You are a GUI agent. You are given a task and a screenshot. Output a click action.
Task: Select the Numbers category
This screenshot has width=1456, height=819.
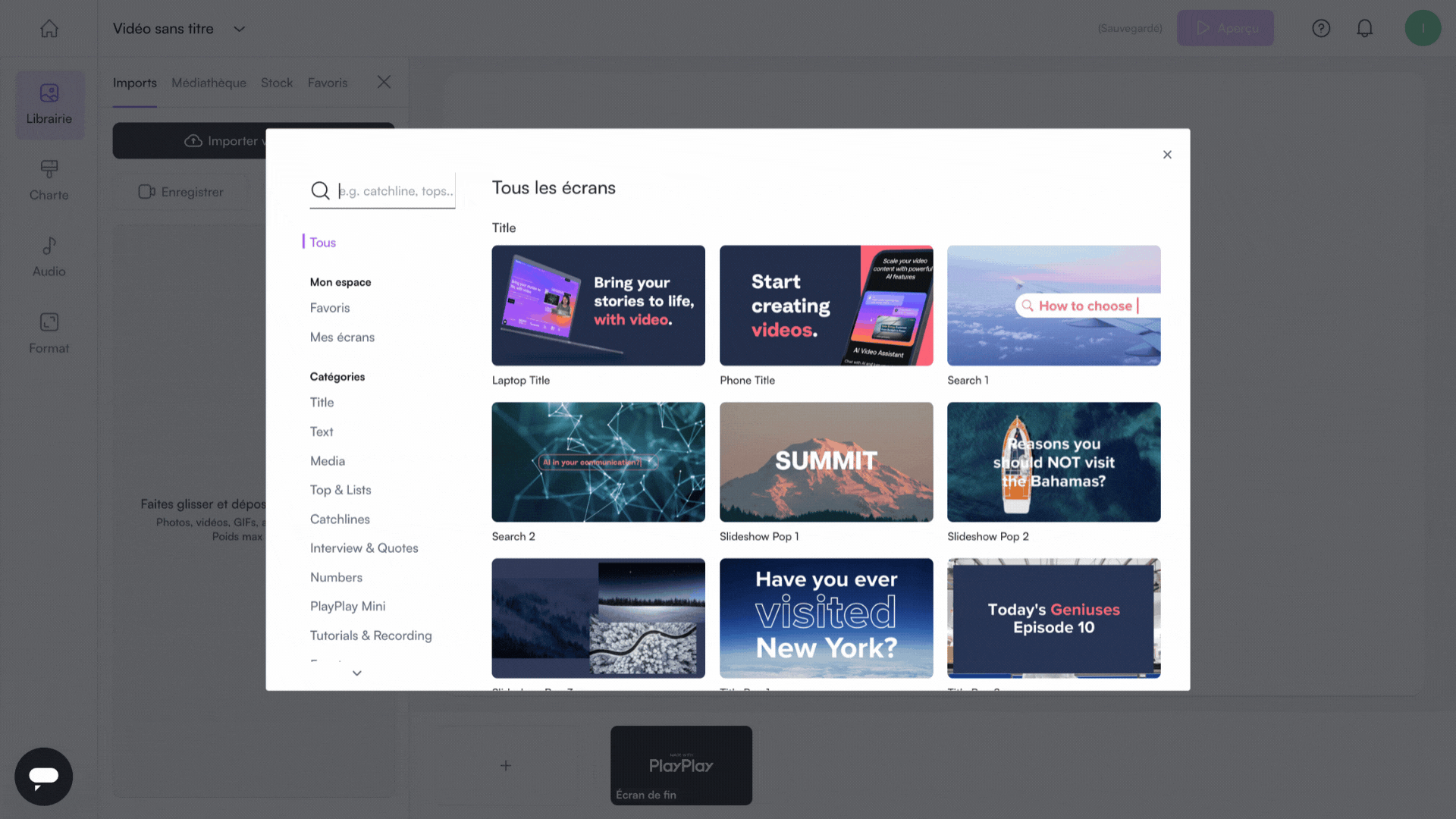pos(336,578)
